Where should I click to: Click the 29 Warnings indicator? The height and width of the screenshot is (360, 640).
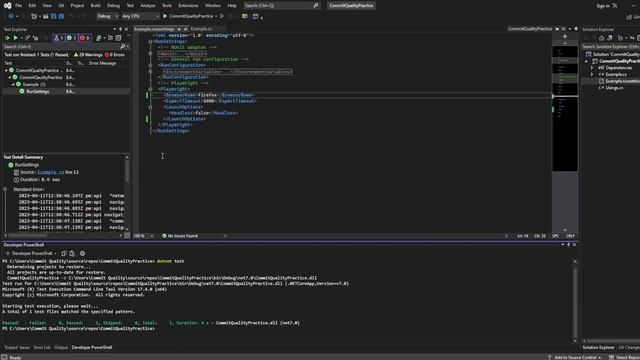click(x=88, y=55)
